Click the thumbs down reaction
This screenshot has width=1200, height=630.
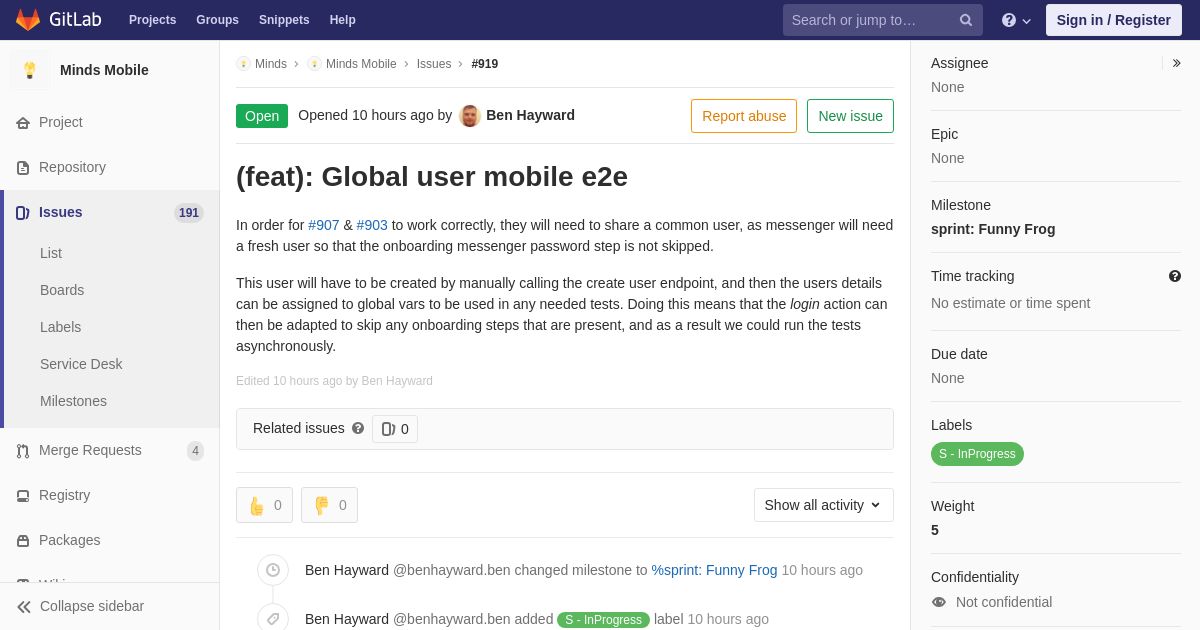tap(329, 505)
